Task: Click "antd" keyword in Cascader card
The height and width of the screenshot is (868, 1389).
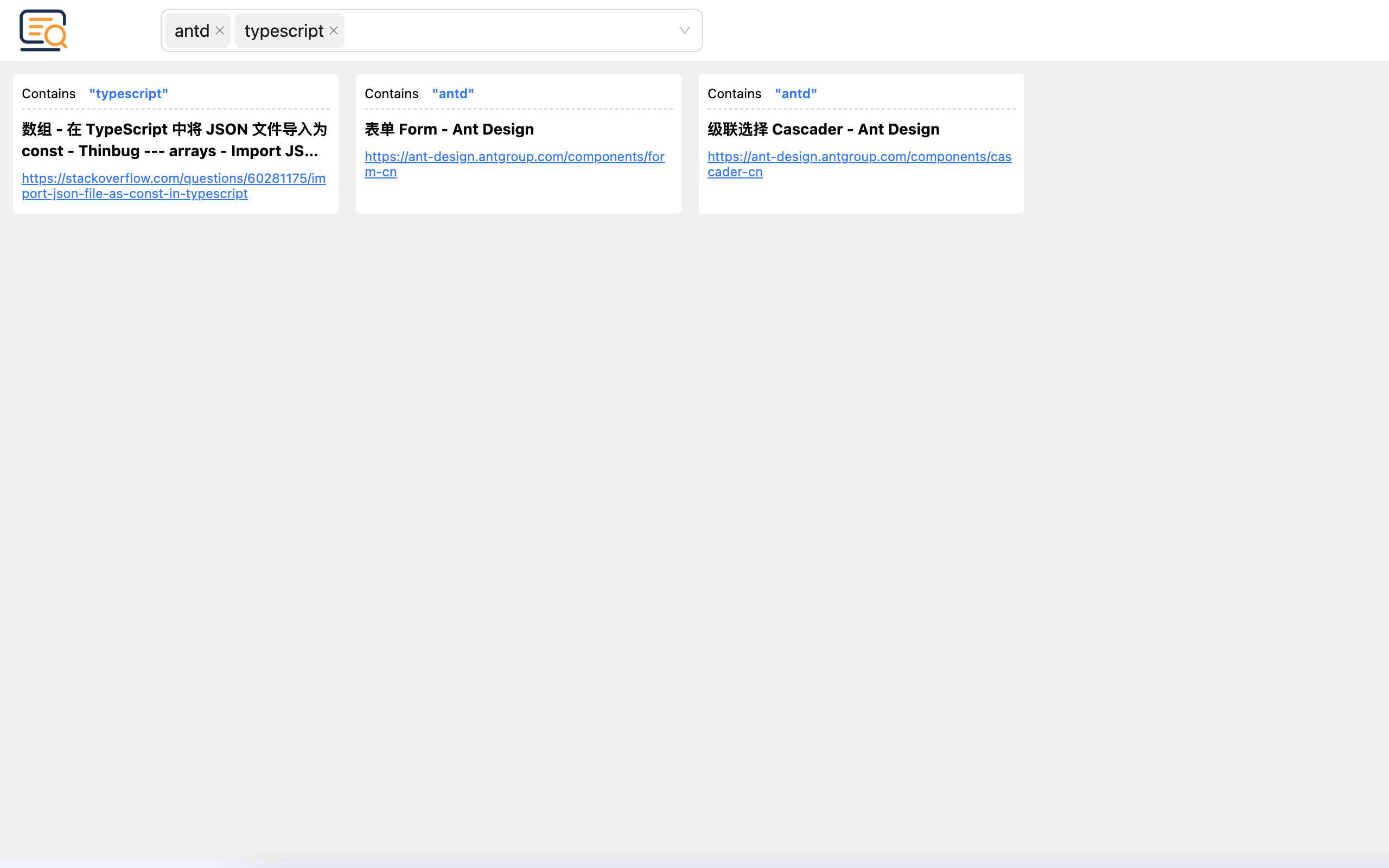Action: coord(795,93)
